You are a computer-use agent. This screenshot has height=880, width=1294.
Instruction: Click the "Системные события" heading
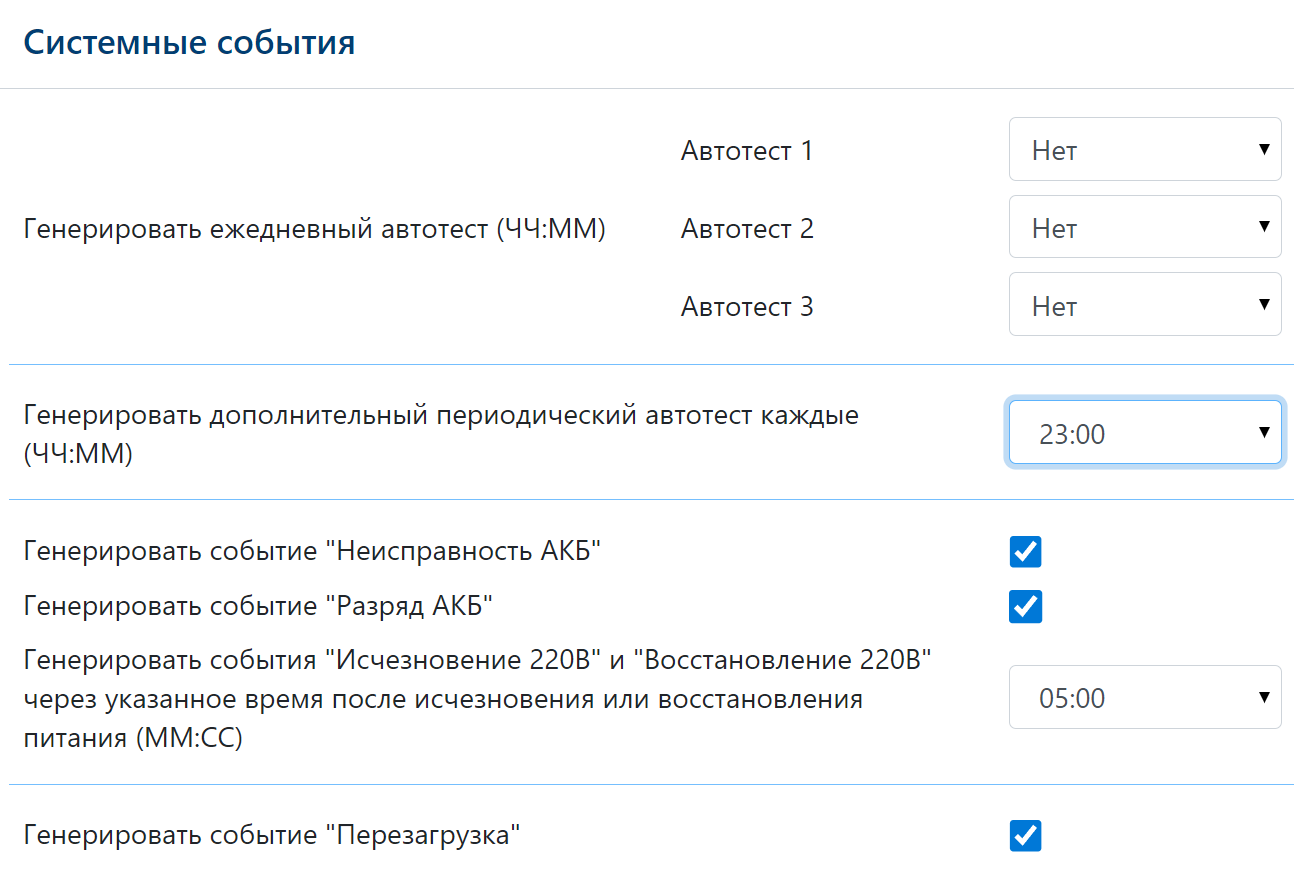tap(189, 43)
